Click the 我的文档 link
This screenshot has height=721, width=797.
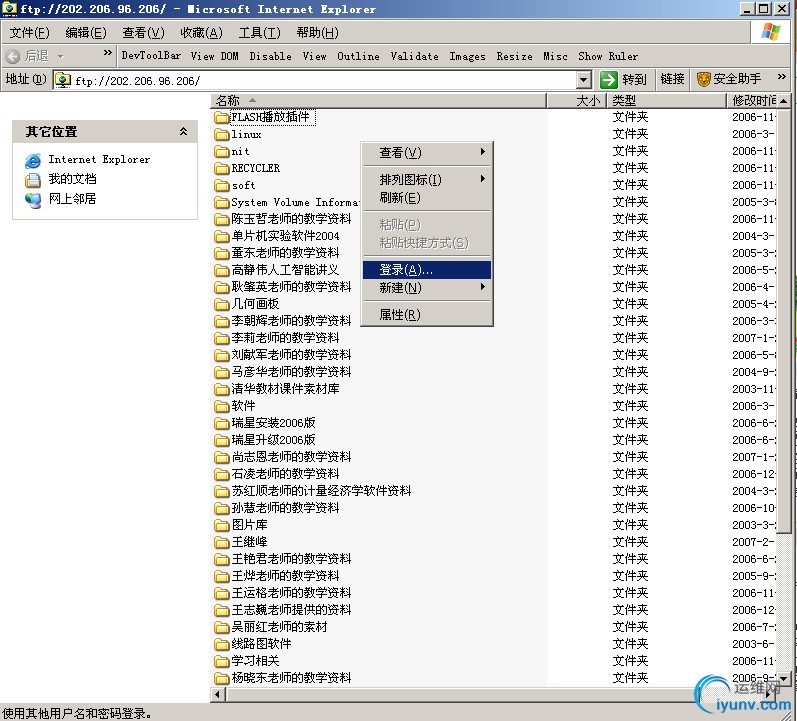coord(72,179)
